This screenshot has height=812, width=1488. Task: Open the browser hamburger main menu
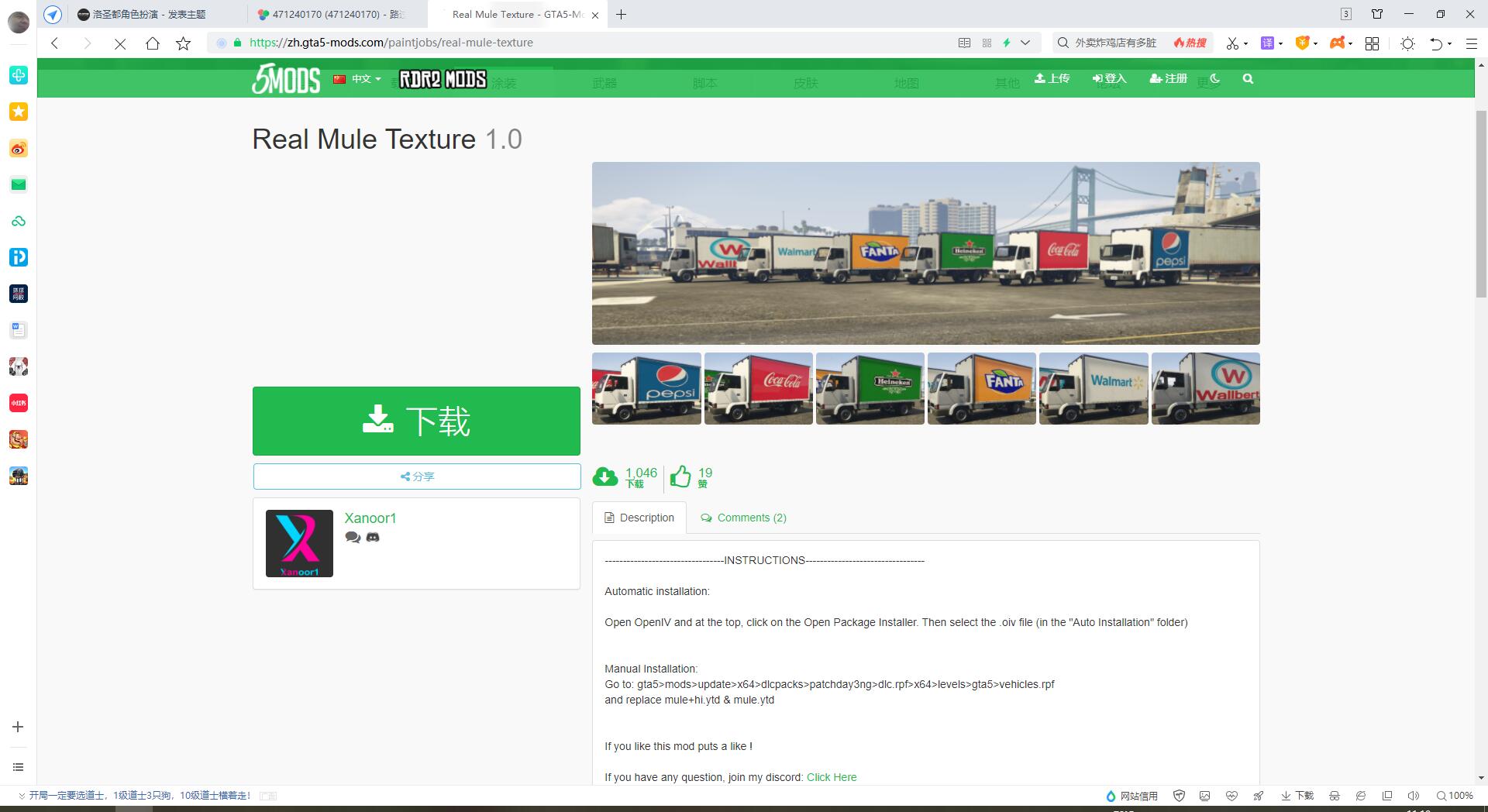pos(1471,43)
